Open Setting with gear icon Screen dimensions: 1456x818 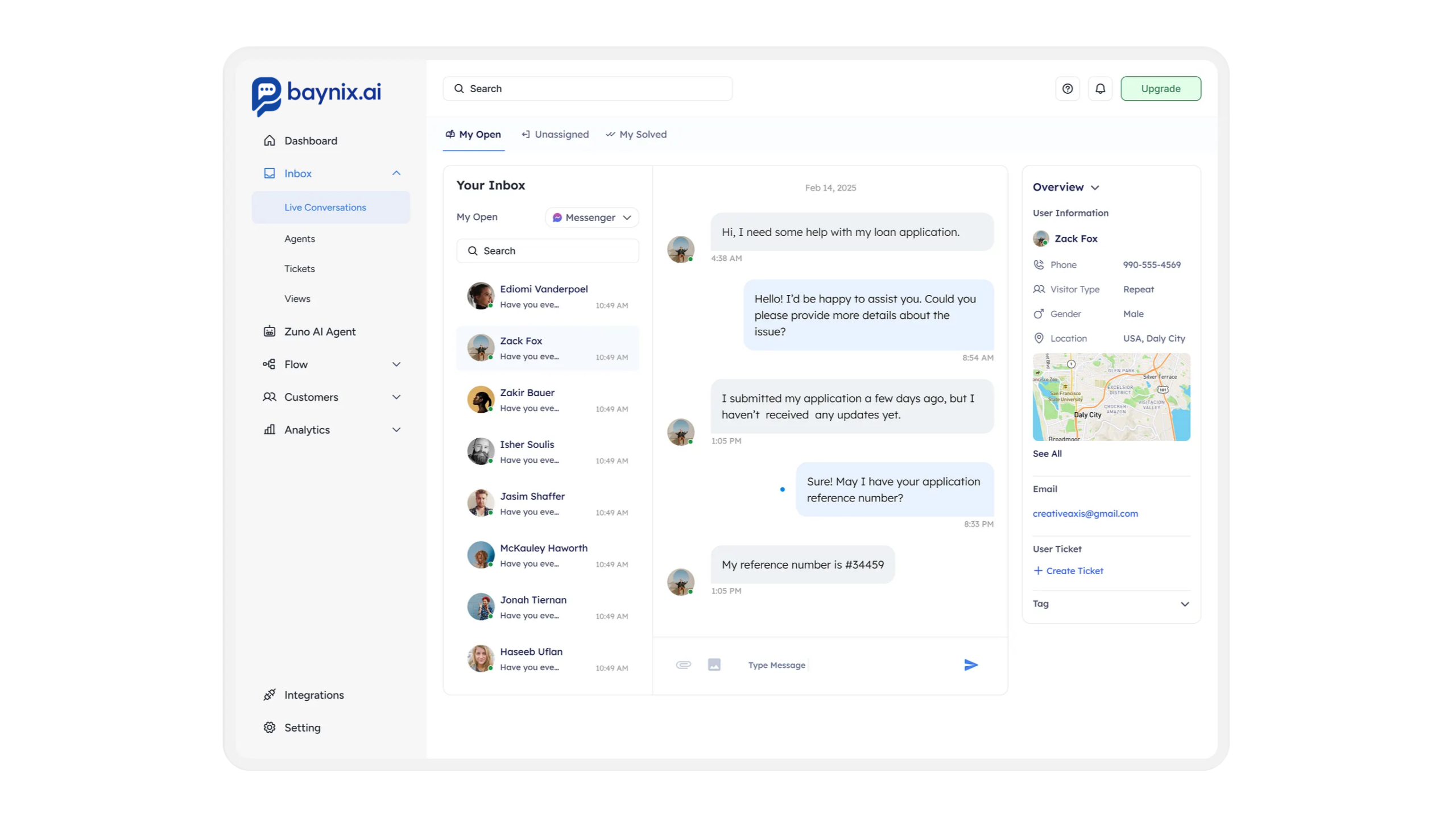(302, 728)
